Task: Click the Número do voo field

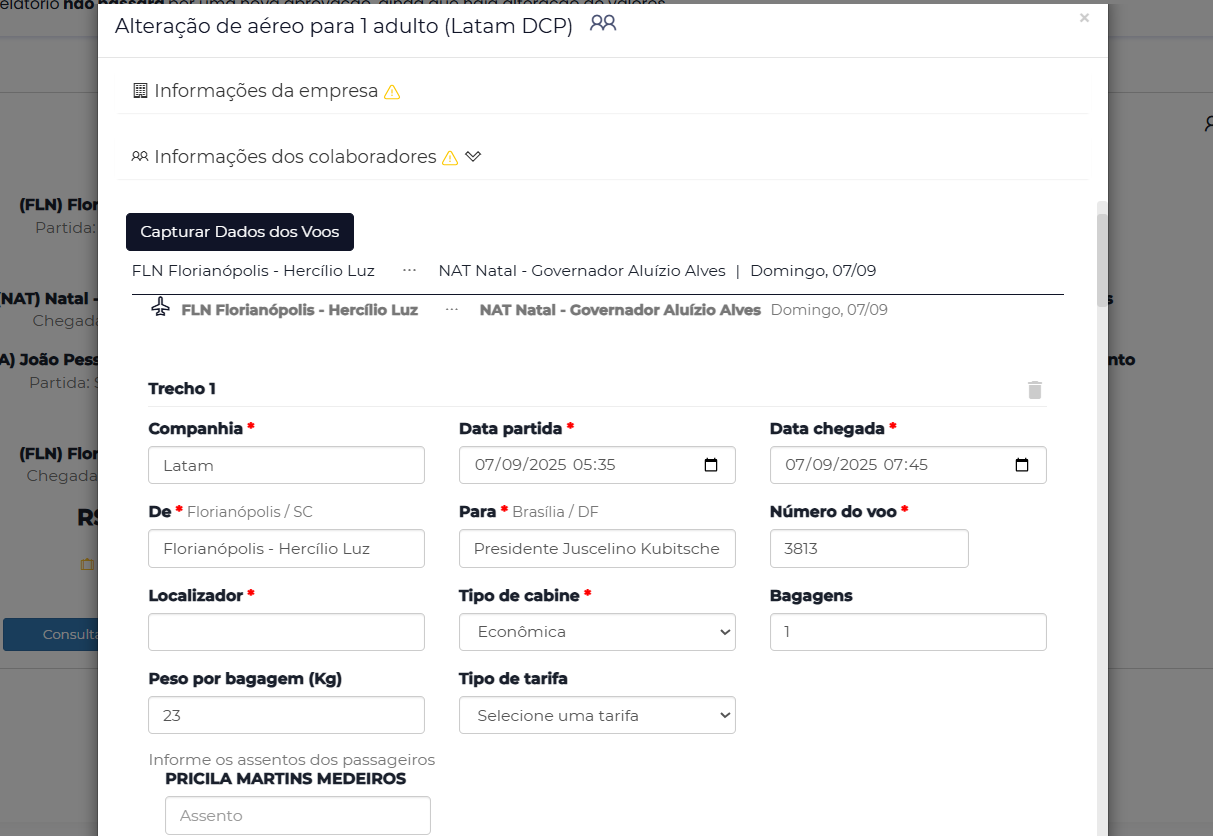Action: (x=869, y=549)
